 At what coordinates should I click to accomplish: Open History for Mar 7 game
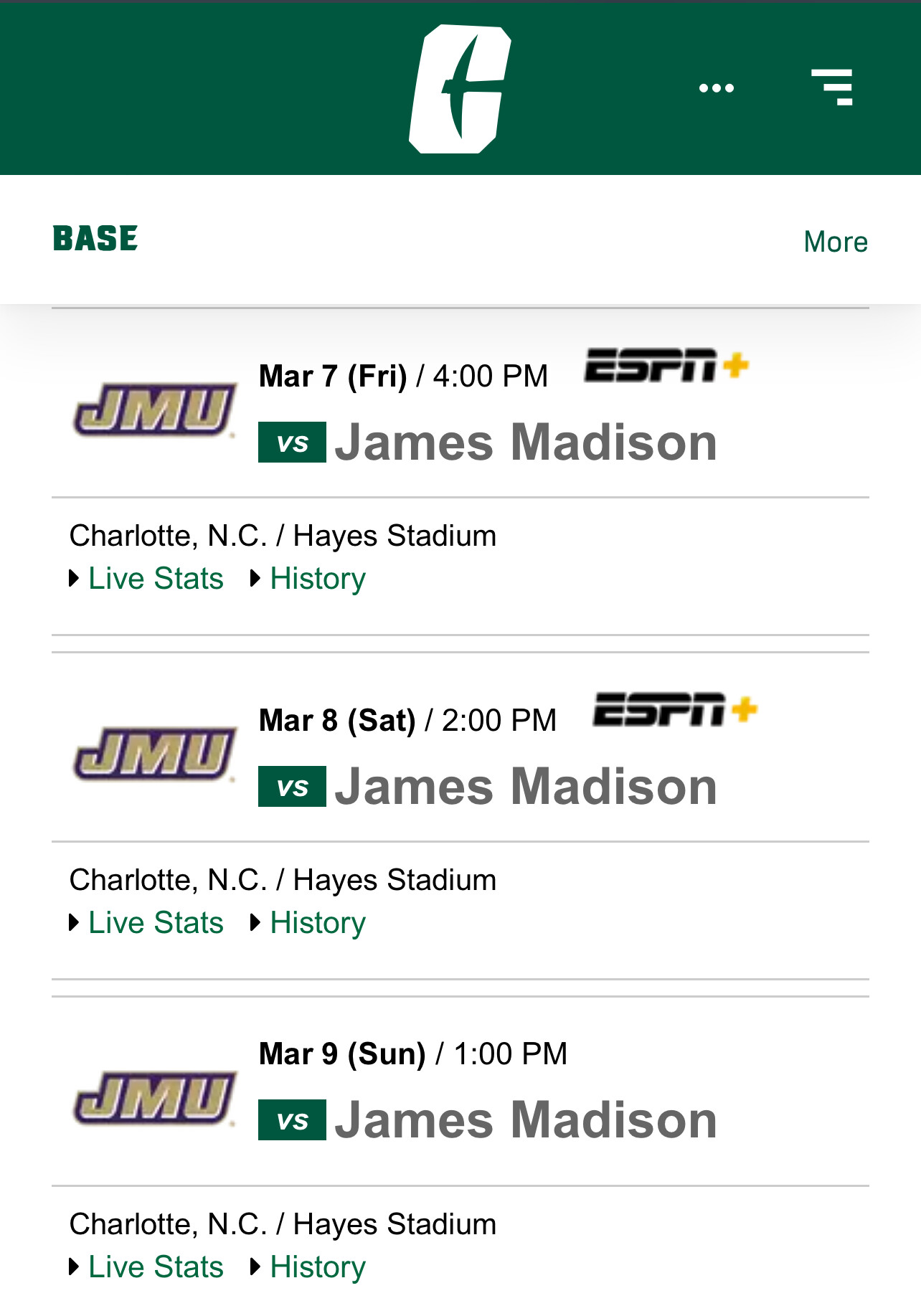point(318,579)
